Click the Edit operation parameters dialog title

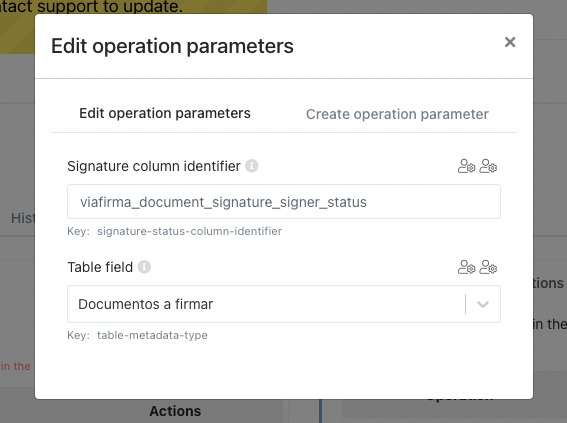pyautogui.click(x=172, y=46)
